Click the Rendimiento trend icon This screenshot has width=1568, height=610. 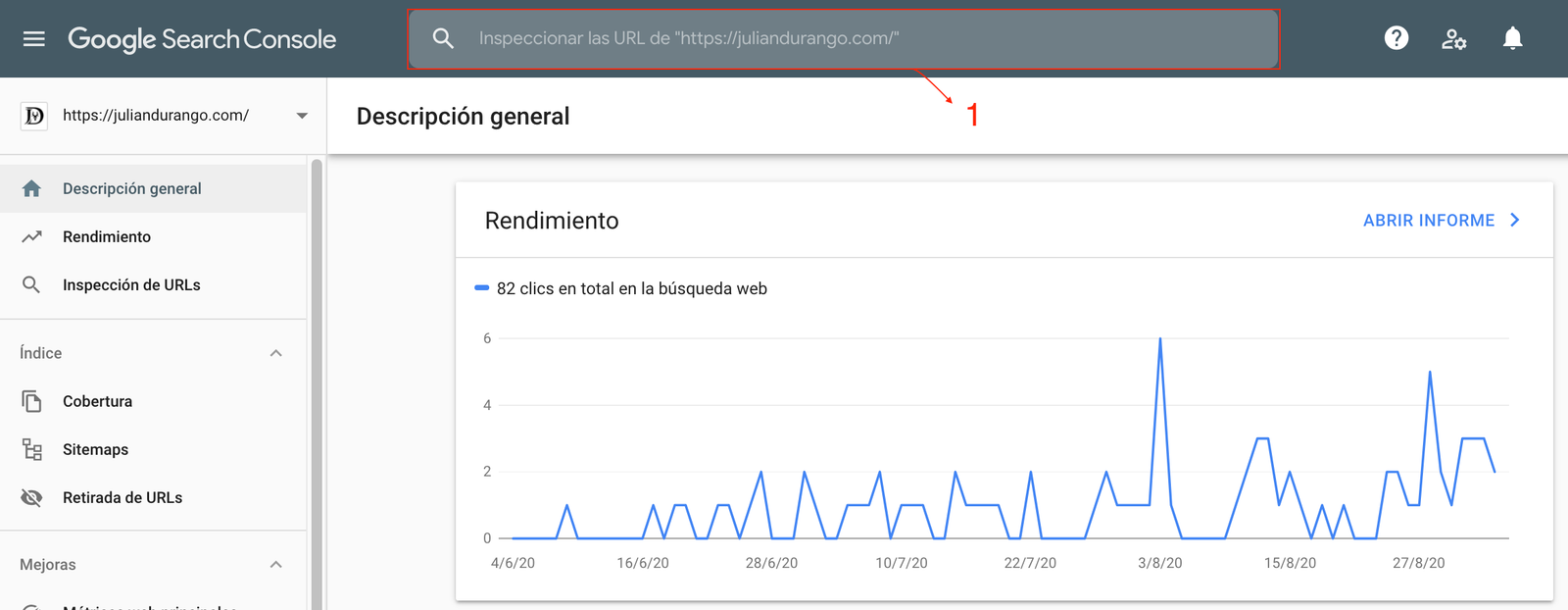point(32,235)
